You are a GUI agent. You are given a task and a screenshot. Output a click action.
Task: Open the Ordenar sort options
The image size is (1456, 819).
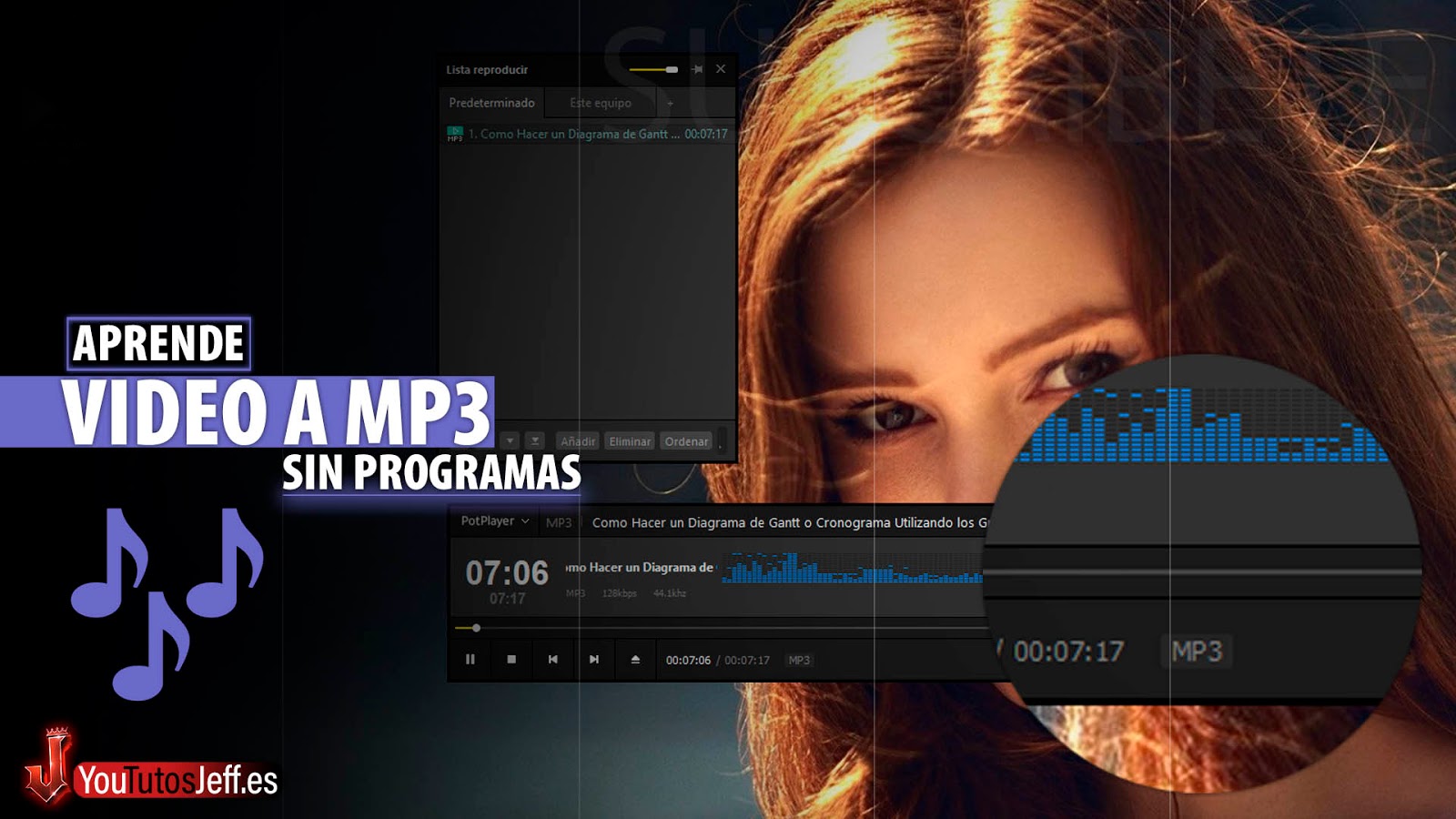pos(686,441)
